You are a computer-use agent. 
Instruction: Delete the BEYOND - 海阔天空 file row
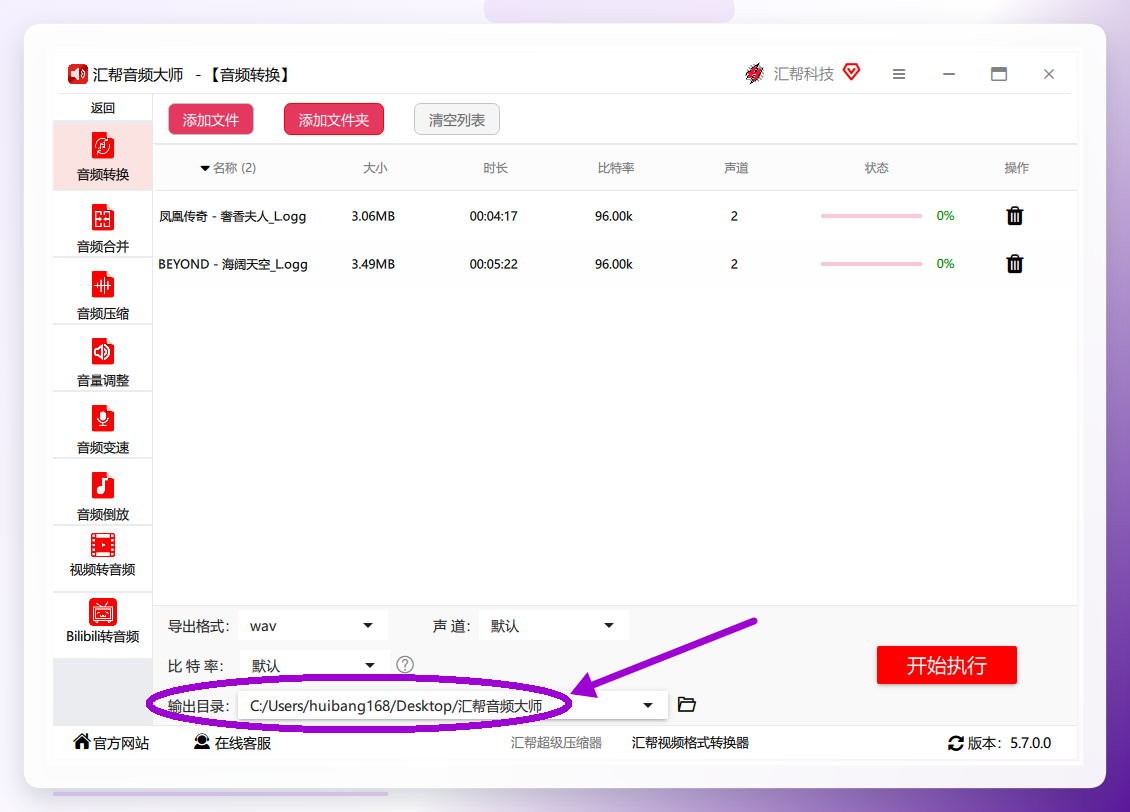coord(1015,264)
